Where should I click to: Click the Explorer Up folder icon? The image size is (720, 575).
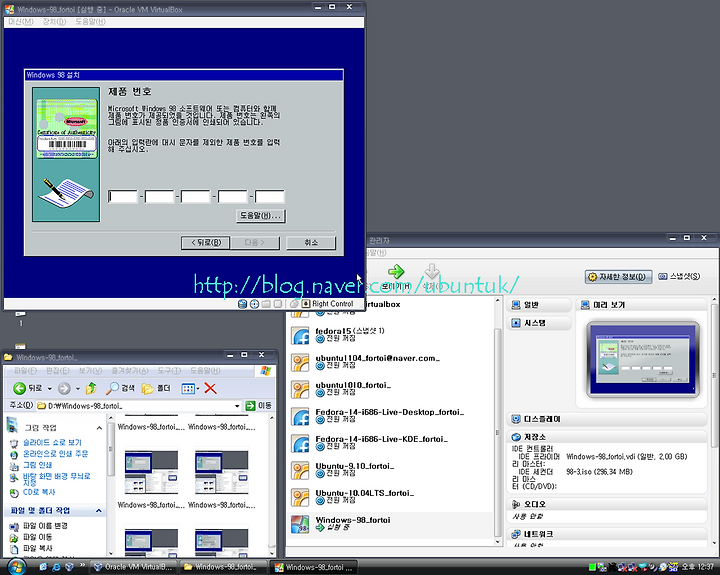[91, 389]
